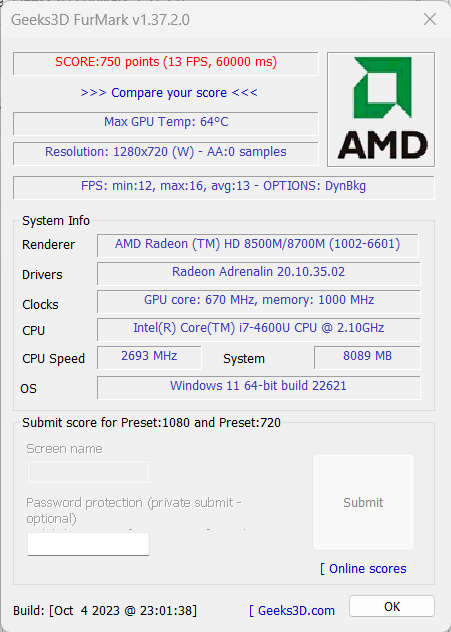Click the Screen name input field
The width and height of the screenshot is (451, 632).
click(88, 472)
